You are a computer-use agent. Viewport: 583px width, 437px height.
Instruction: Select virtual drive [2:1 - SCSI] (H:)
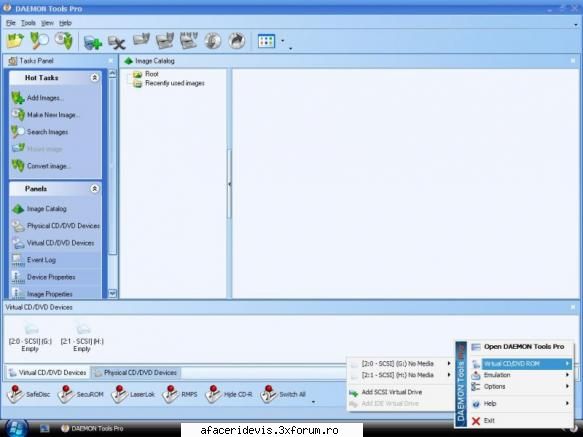[82, 337]
